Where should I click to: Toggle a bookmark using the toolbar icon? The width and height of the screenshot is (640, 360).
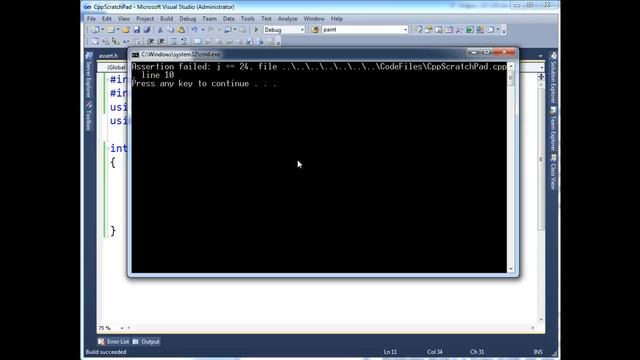[198, 41]
